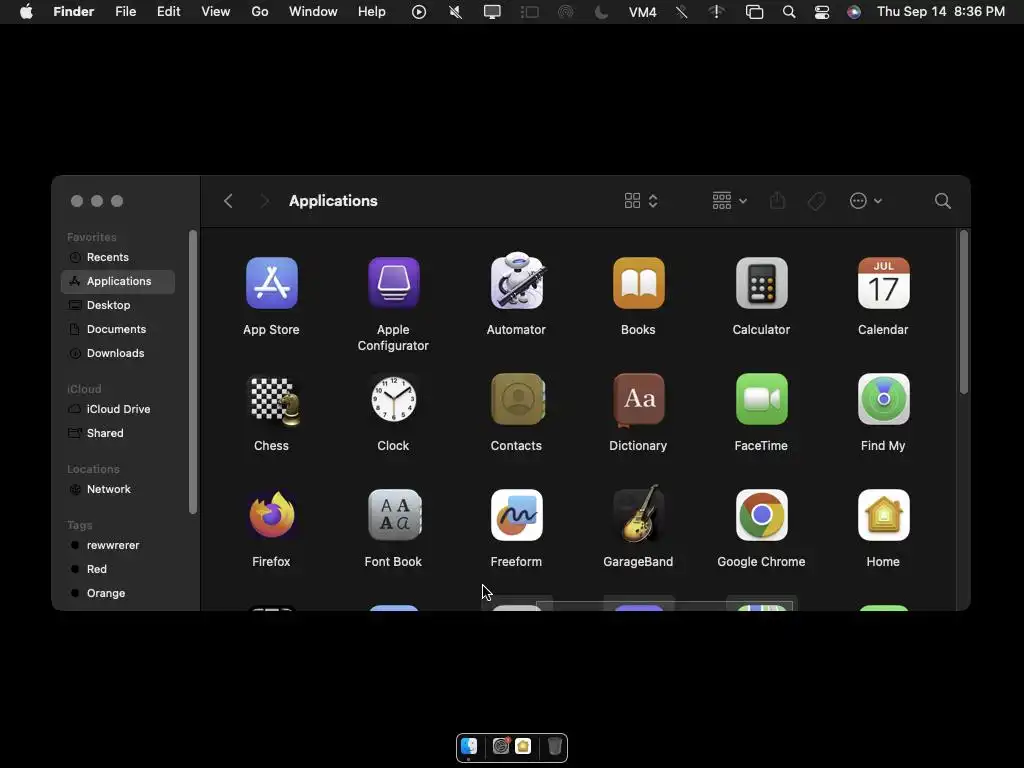Select the Orange tag
This screenshot has height=768, width=1024.
[x=118, y=593]
